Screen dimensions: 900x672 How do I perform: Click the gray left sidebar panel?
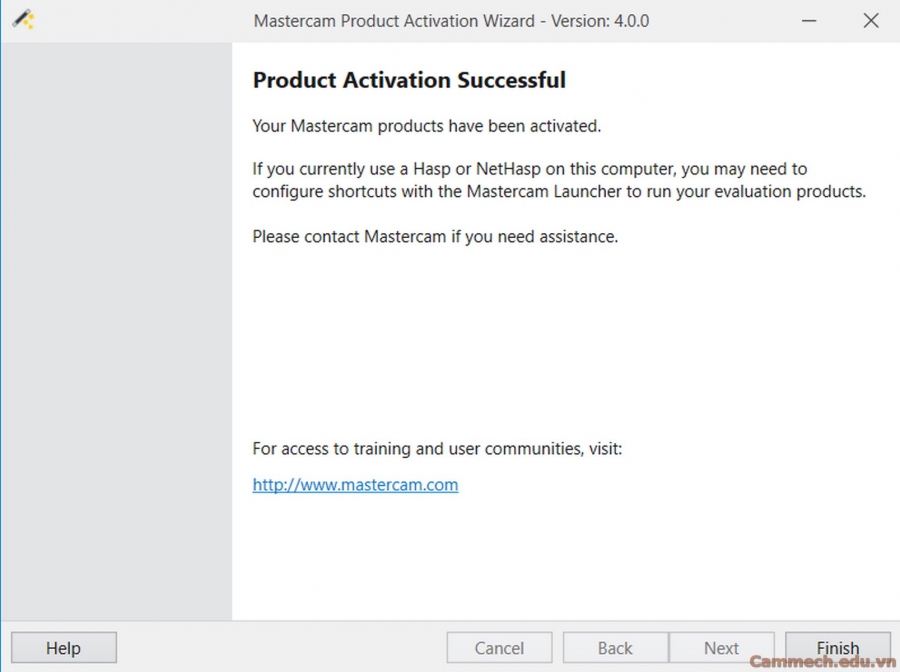116,330
